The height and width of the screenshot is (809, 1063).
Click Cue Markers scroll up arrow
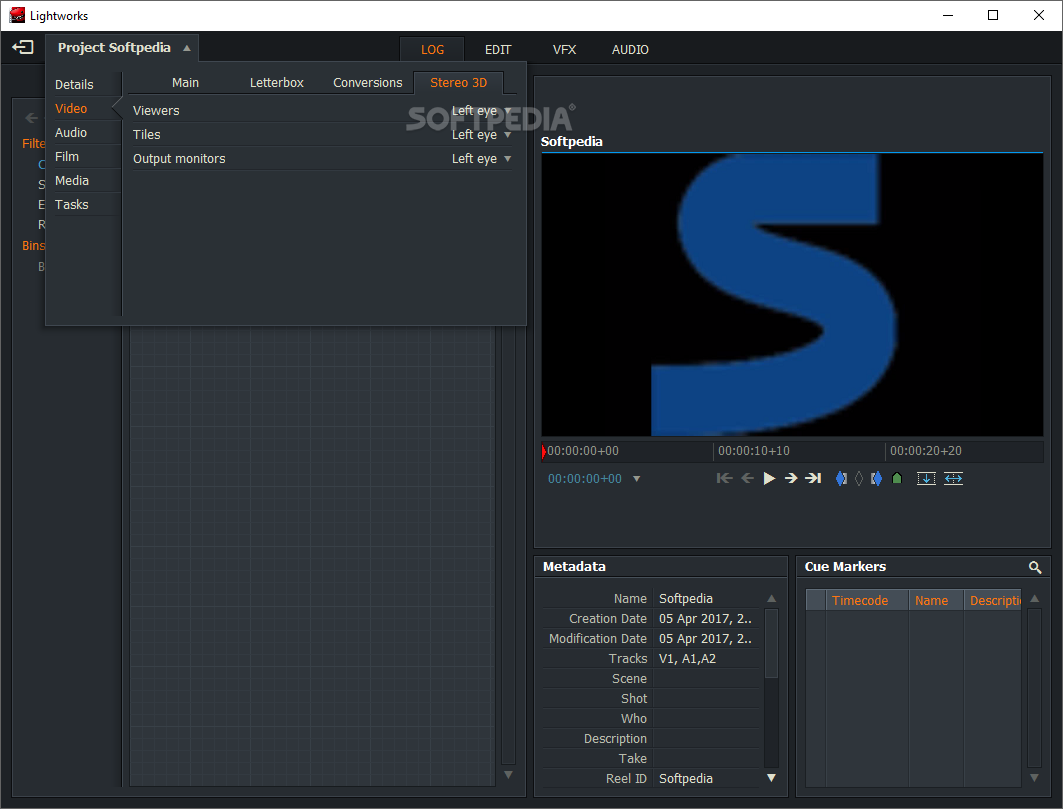click(1035, 599)
